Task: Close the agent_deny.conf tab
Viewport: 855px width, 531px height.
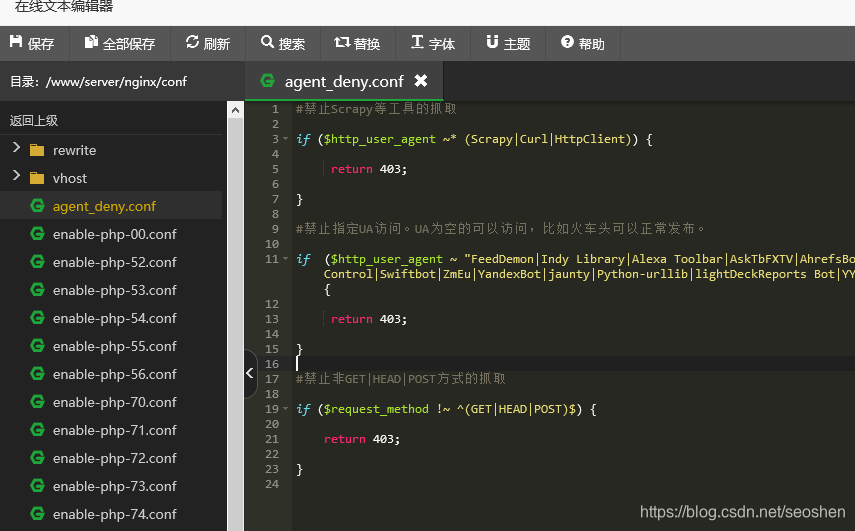Action: [x=420, y=81]
